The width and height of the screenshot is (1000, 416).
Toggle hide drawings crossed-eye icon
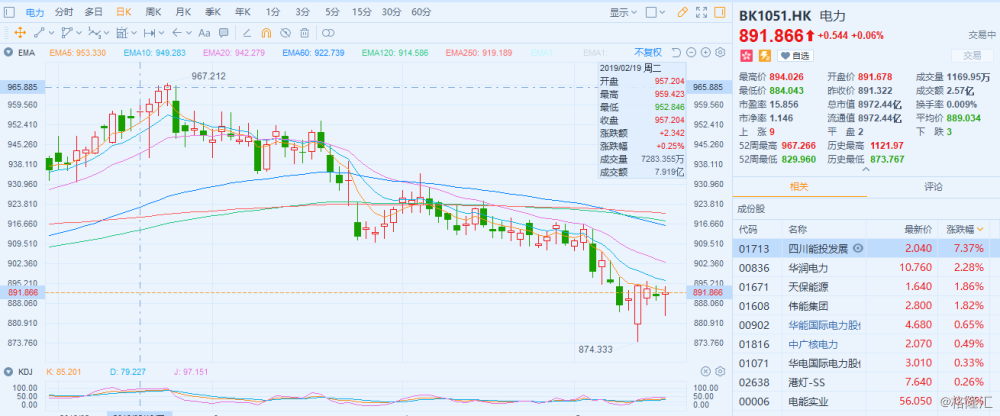pyautogui.click(x=286, y=33)
